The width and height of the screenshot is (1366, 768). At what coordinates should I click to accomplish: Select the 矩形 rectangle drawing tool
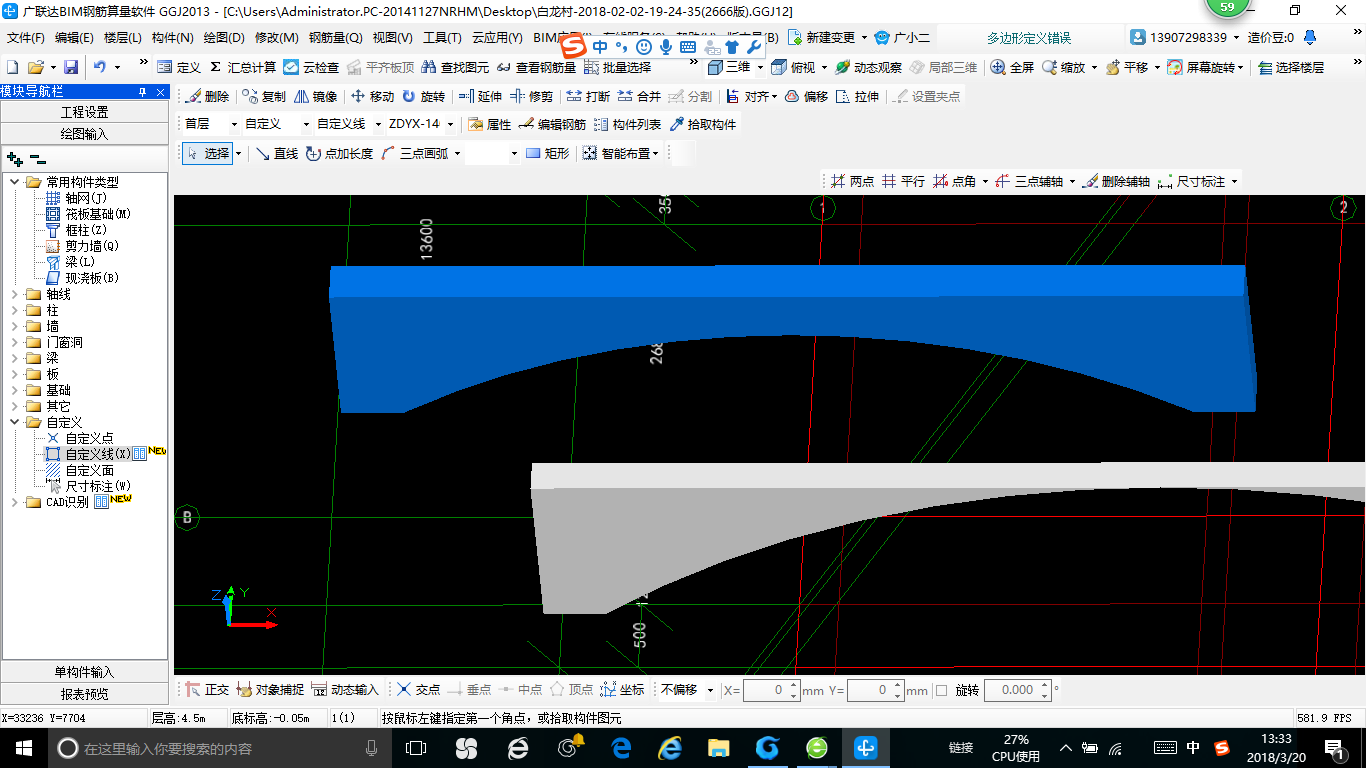547,153
